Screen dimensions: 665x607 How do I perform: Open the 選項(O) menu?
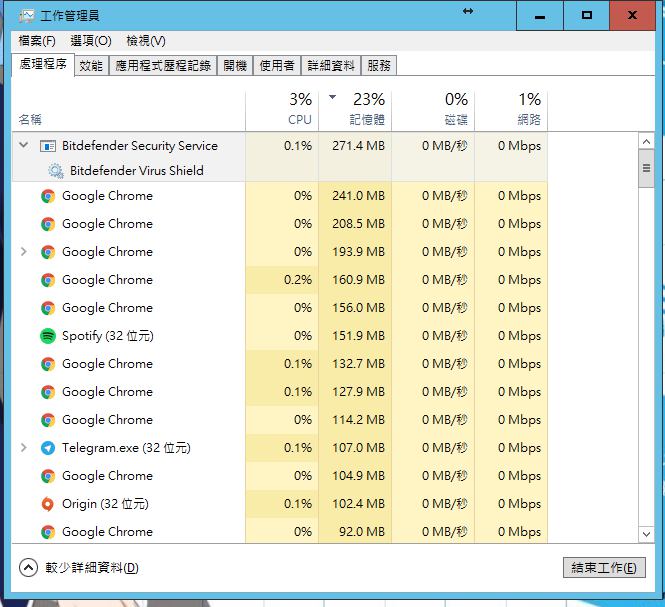(91, 41)
